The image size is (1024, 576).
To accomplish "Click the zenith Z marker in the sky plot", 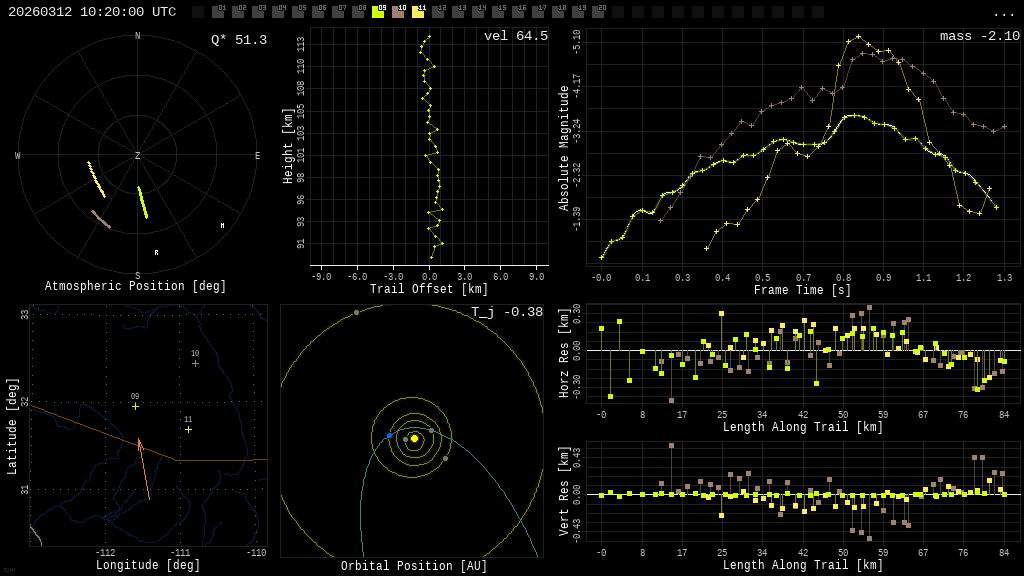I will point(138,156).
